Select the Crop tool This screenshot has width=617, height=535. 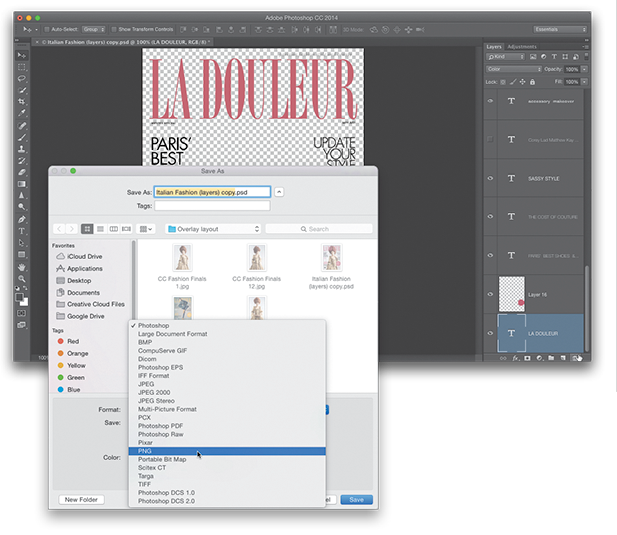(22, 102)
